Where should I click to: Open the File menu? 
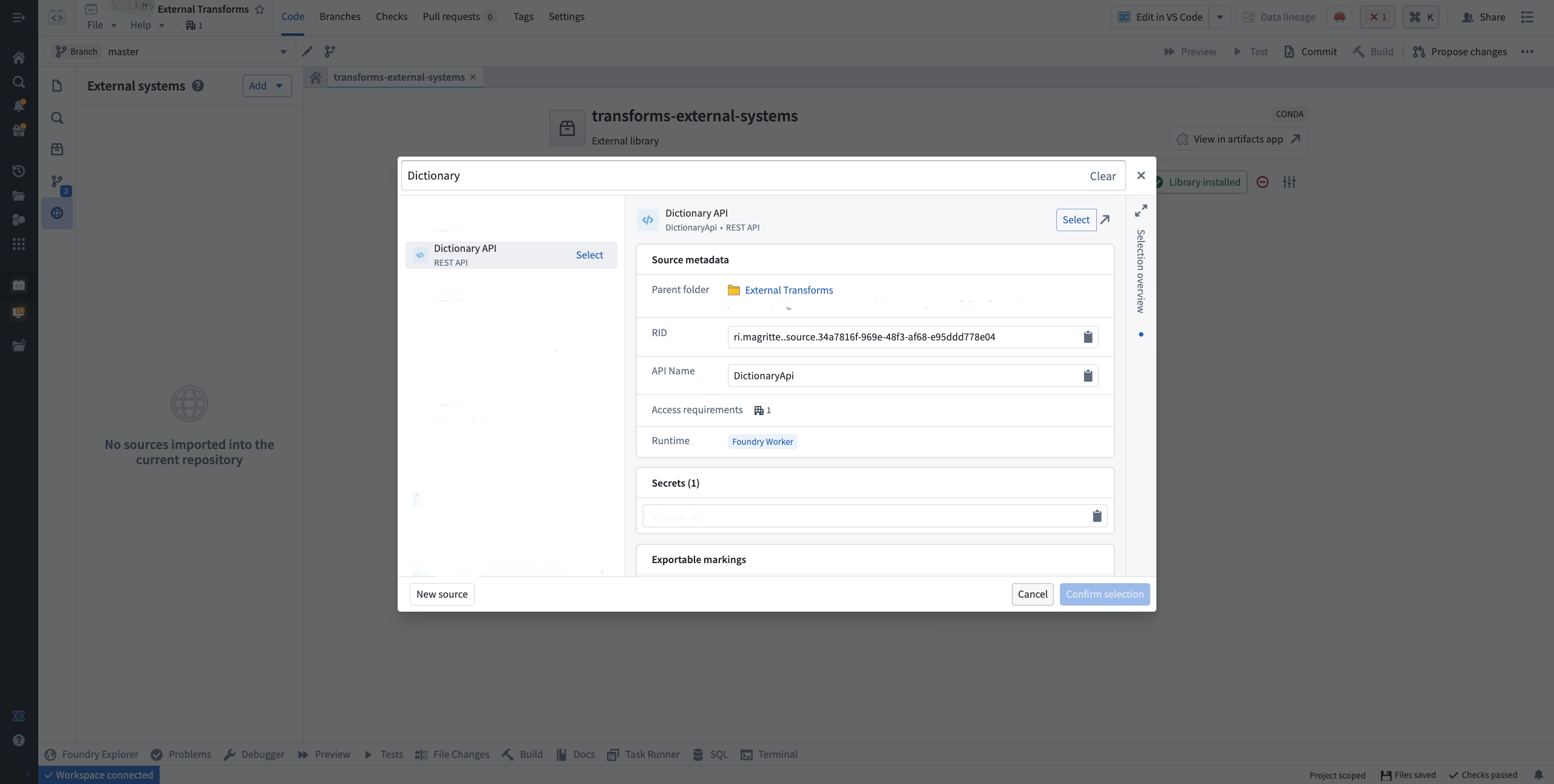point(101,25)
